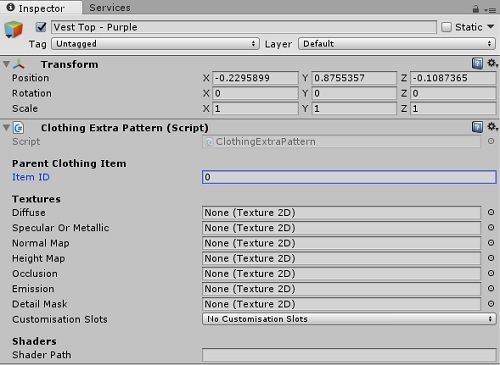
Task: Open object picker for Normal Map
Action: pos(491,243)
